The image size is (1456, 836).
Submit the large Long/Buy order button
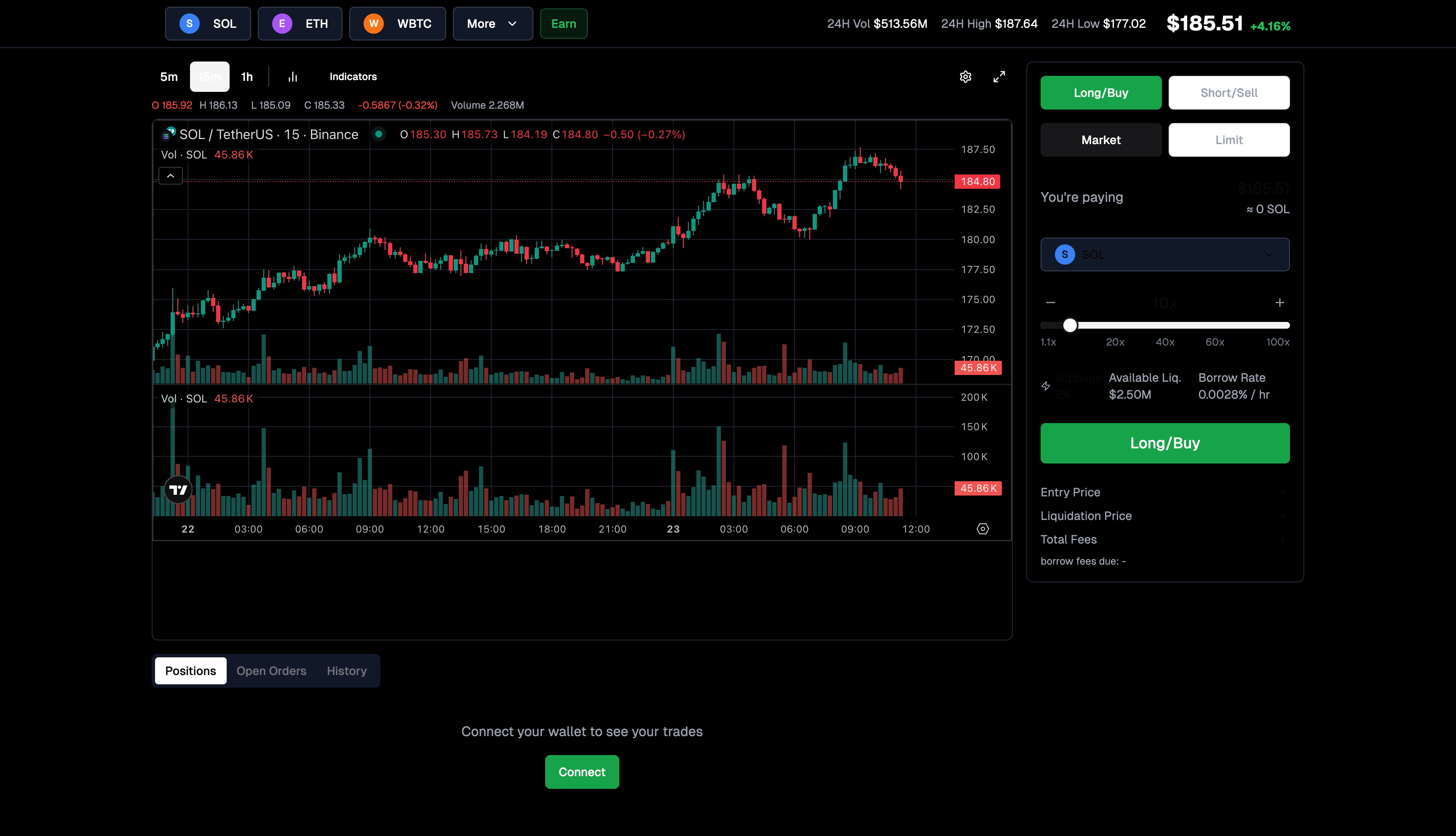1164,443
